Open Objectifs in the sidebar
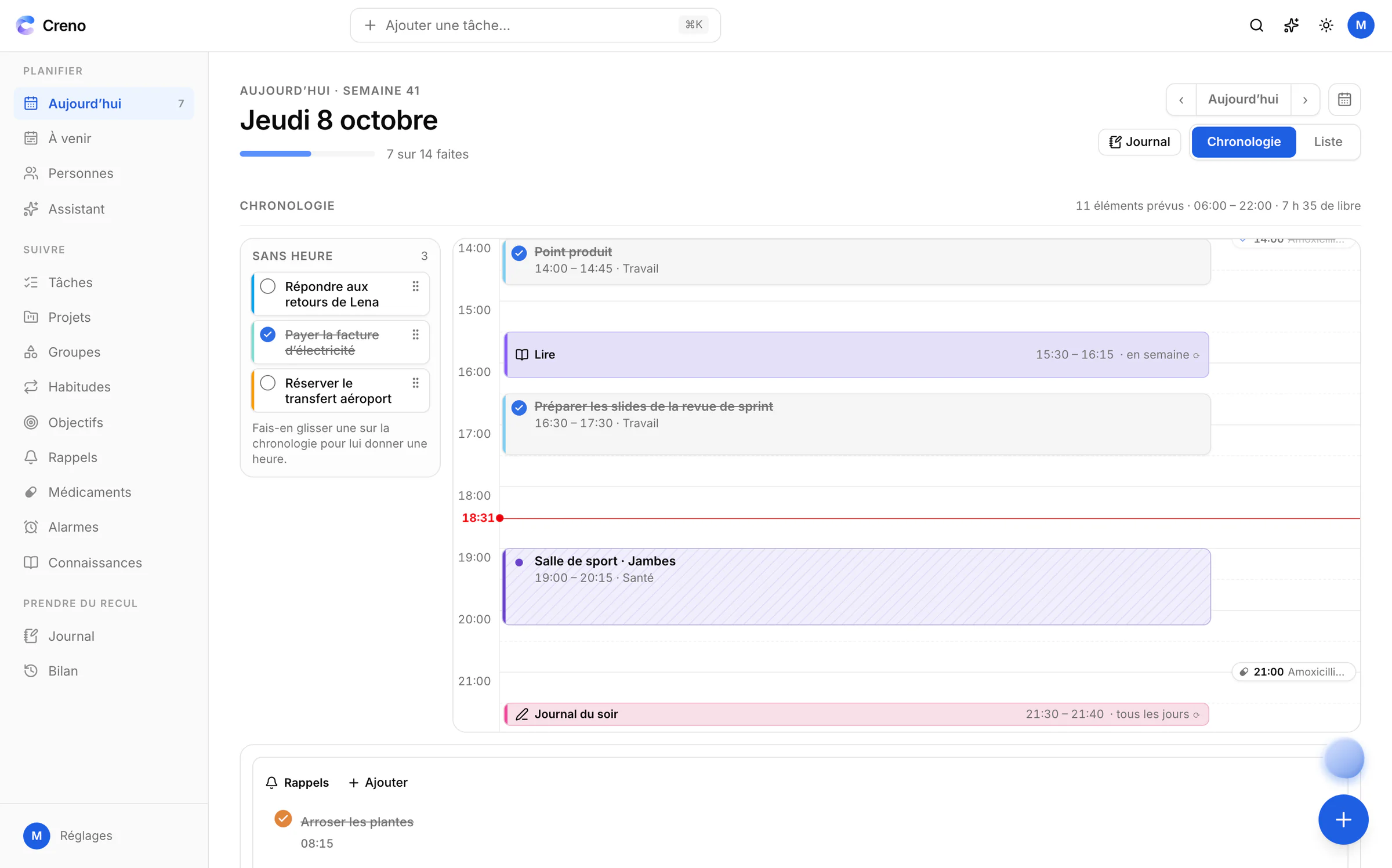1392x868 pixels. point(104,423)
